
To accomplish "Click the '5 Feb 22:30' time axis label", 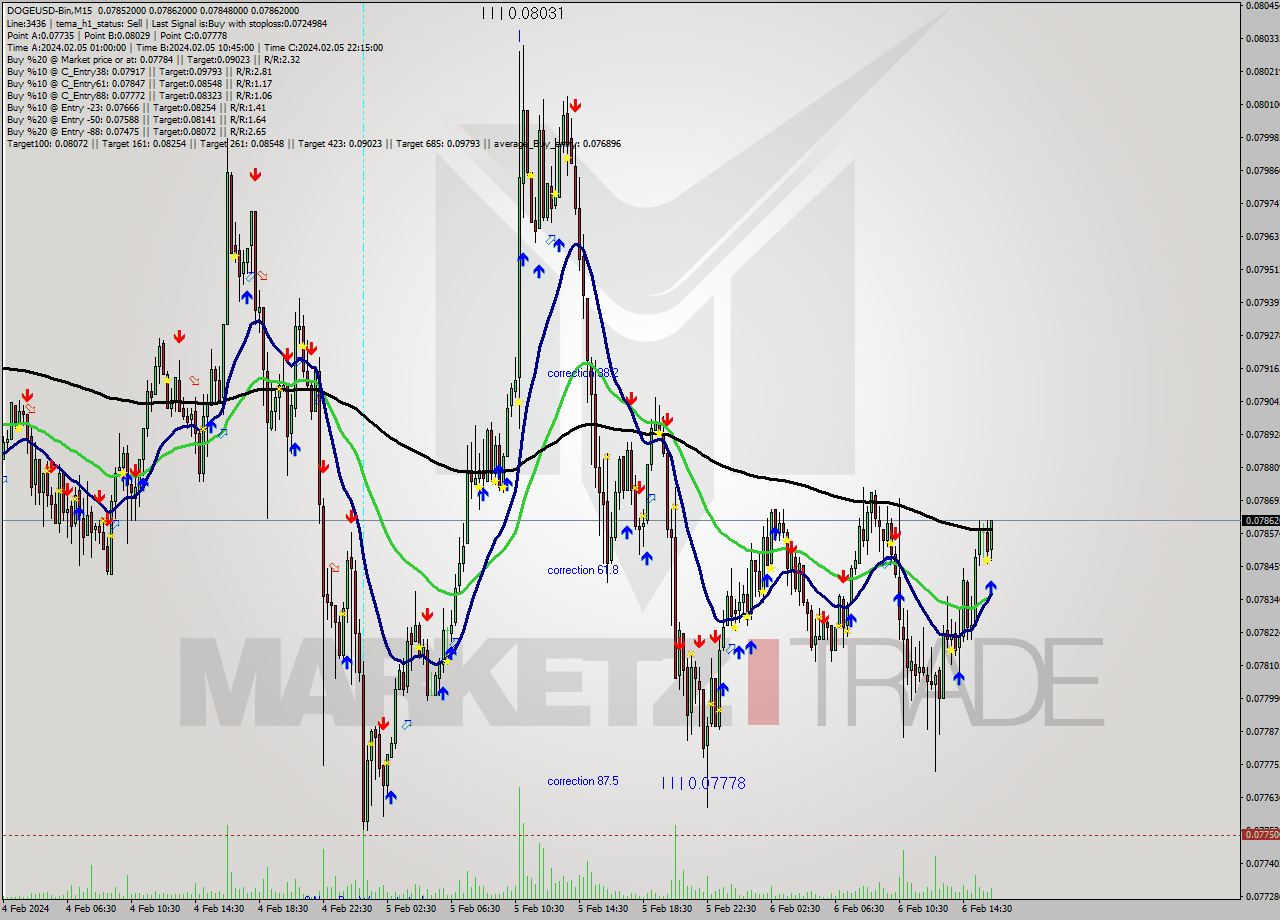I will (x=730, y=909).
